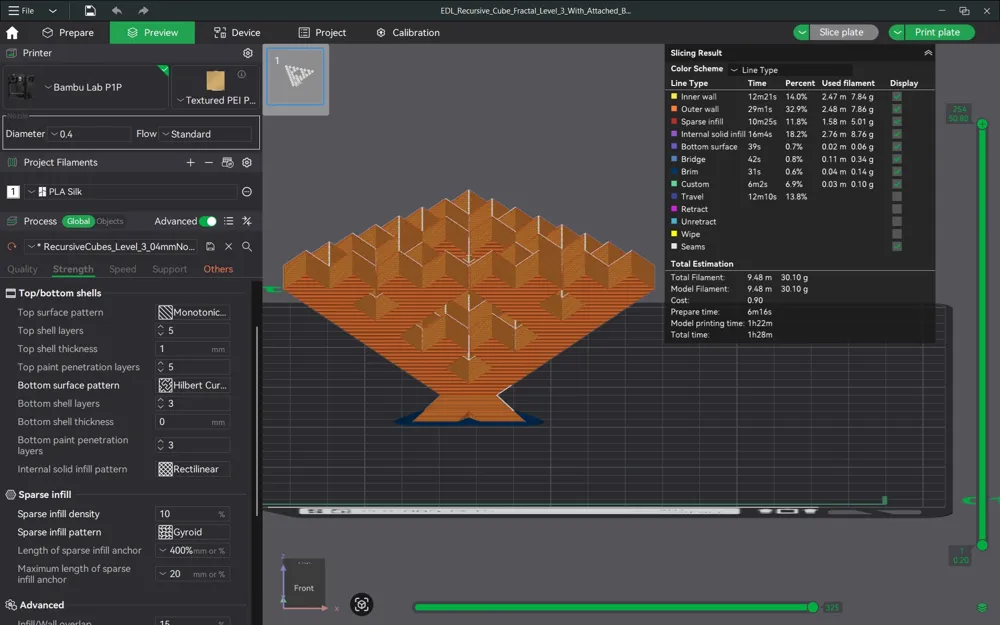Enable display of Travel moves

coord(897,196)
